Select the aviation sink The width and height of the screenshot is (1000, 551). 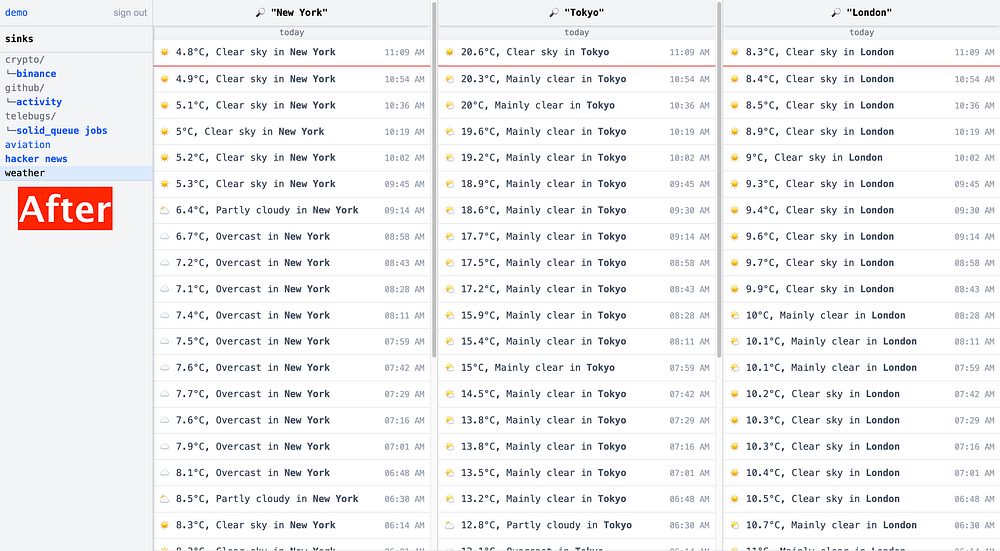tap(27, 145)
